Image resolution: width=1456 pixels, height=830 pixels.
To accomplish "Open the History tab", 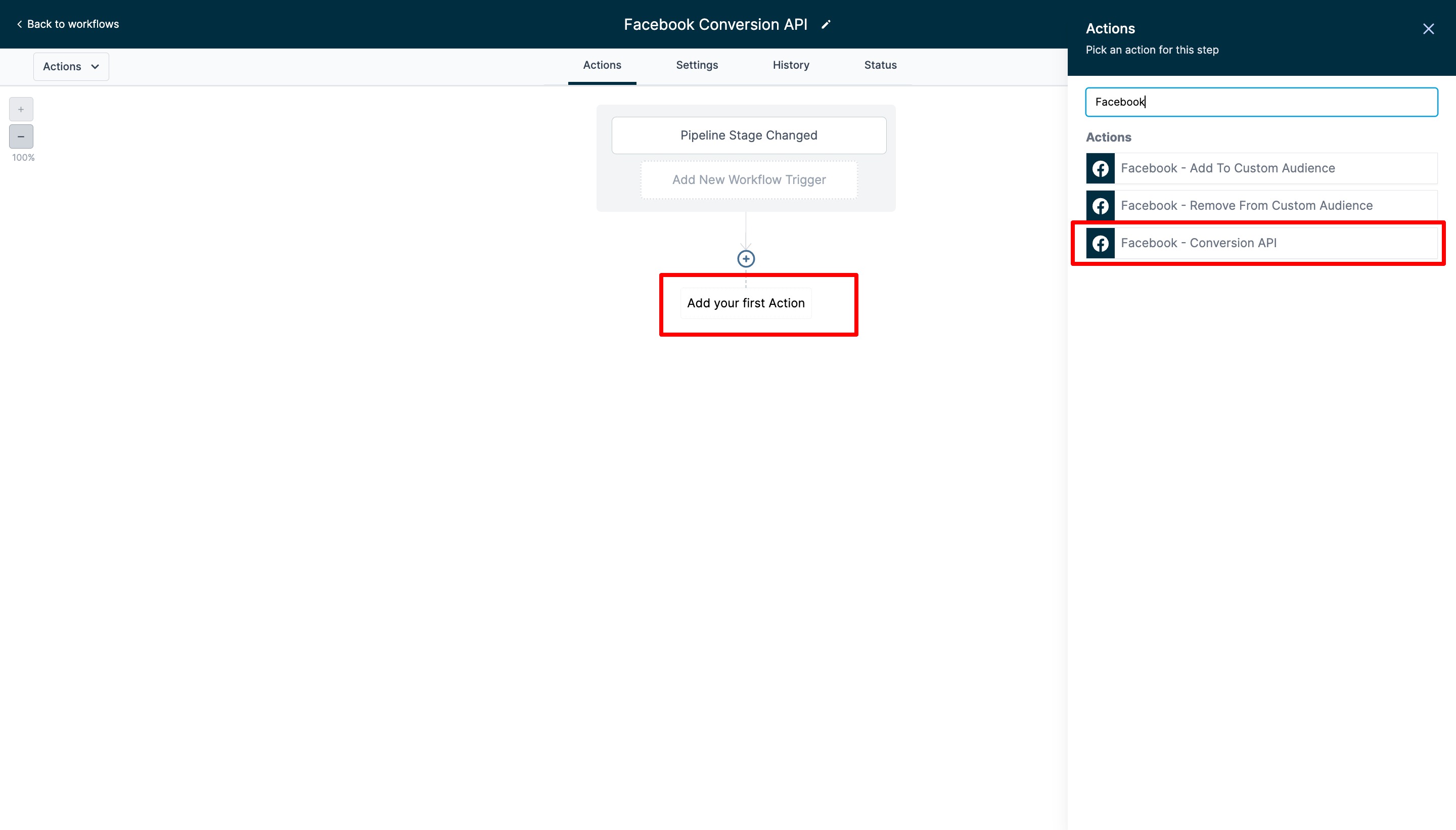I will tap(791, 65).
